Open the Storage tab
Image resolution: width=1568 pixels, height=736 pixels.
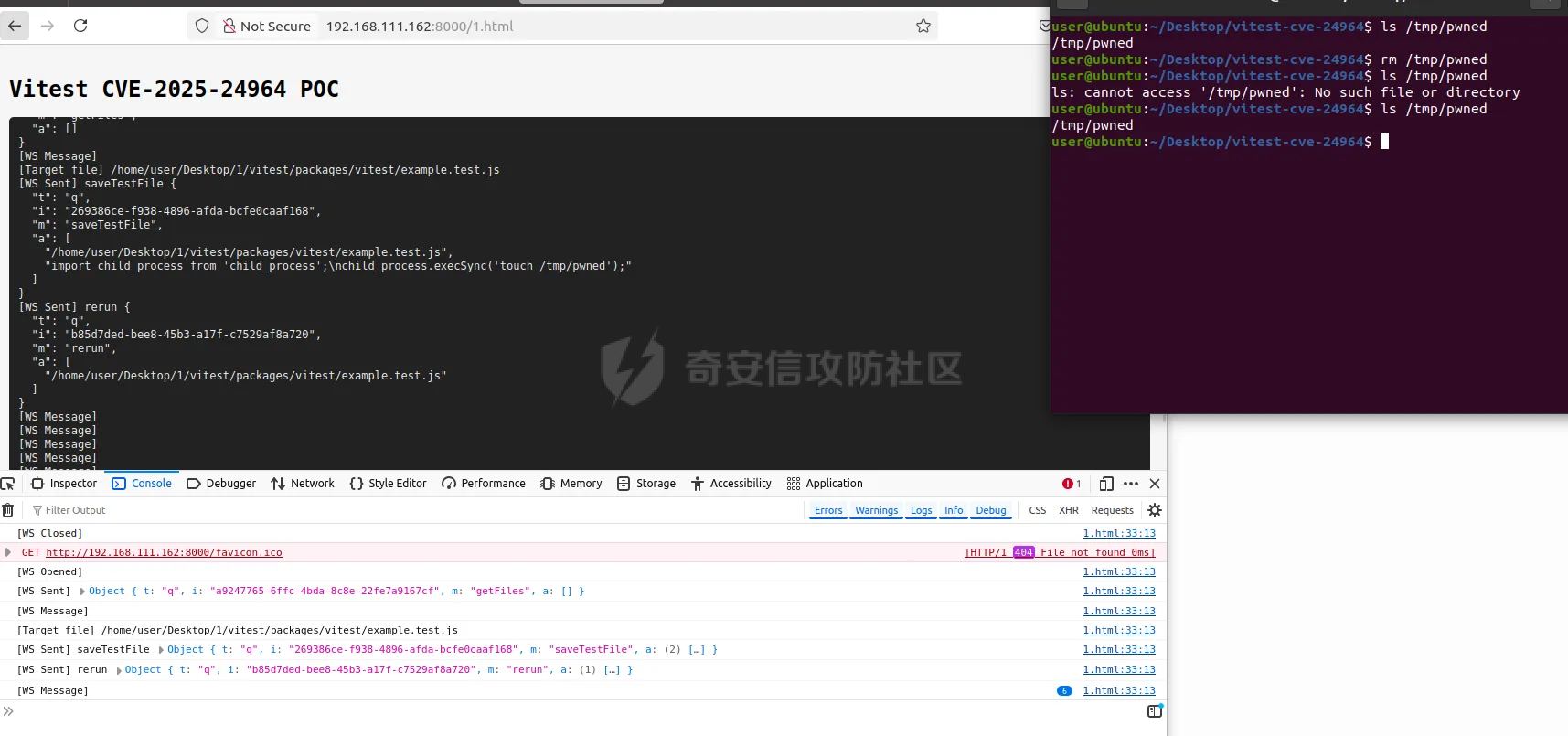tap(646, 484)
